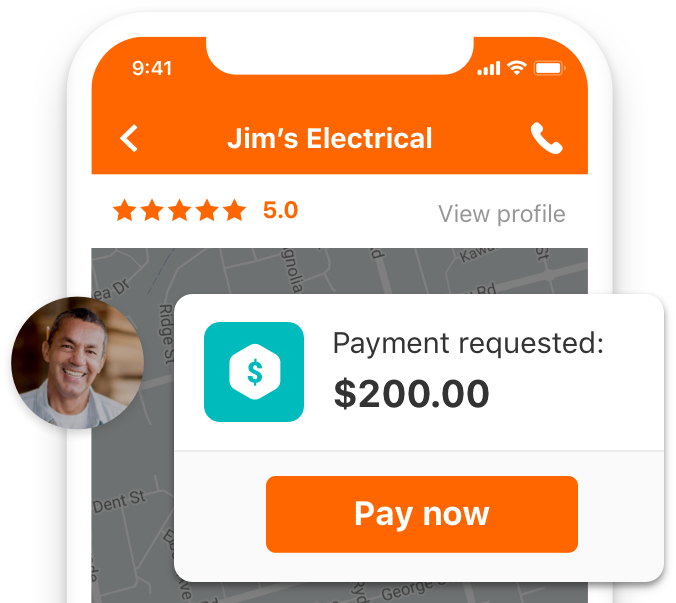Select the first rating star

(x=125, y=210)
